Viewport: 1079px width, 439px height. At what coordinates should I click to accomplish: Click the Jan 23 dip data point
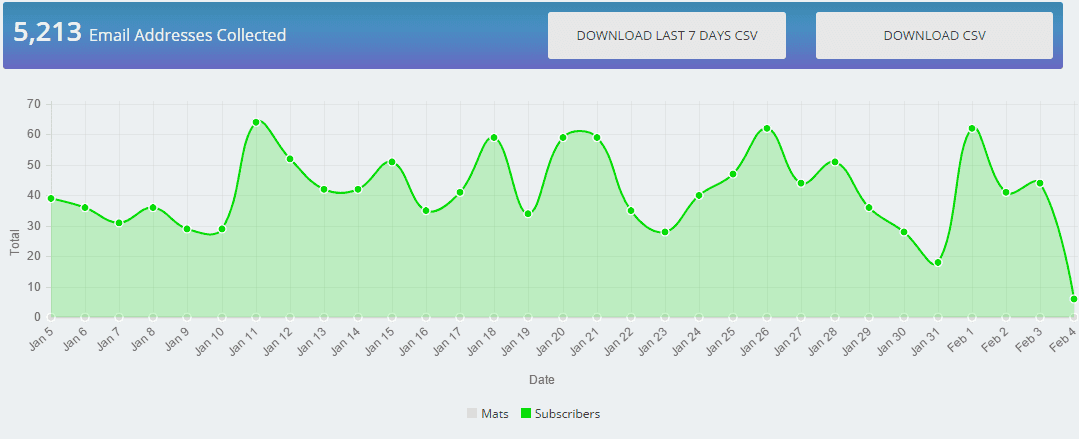(664, 232)
